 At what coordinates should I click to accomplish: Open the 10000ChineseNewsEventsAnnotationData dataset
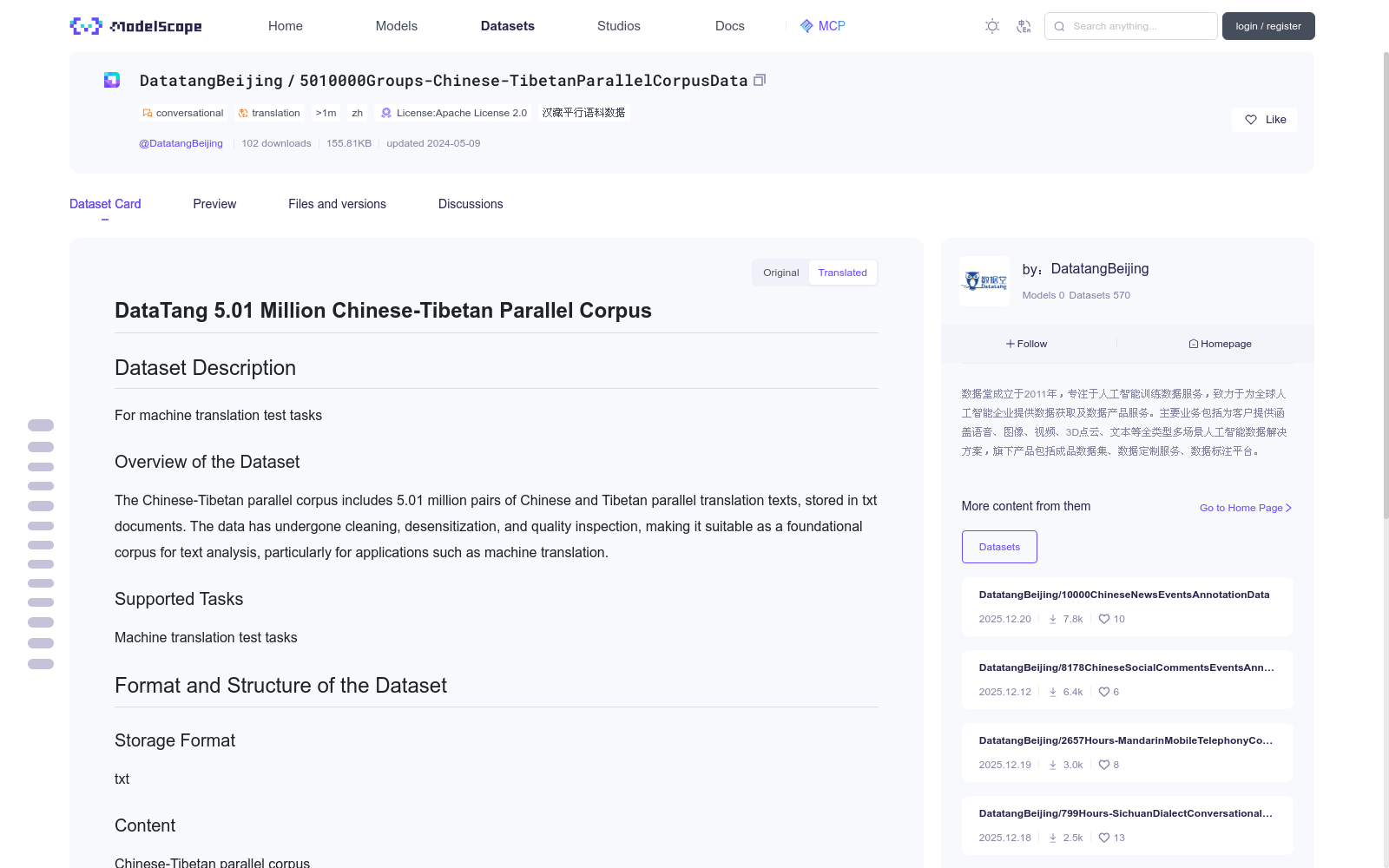click(1124, 595)
